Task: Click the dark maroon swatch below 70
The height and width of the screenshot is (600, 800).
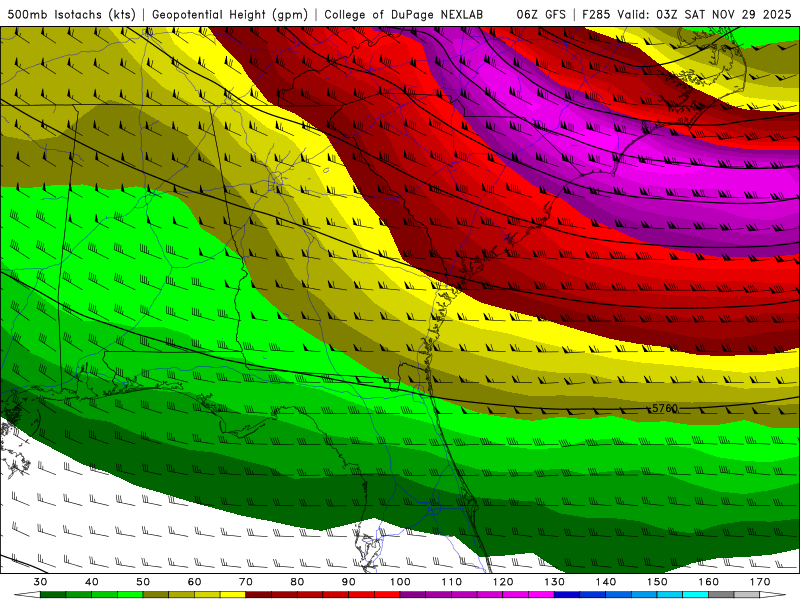Action: coord(259,594)
